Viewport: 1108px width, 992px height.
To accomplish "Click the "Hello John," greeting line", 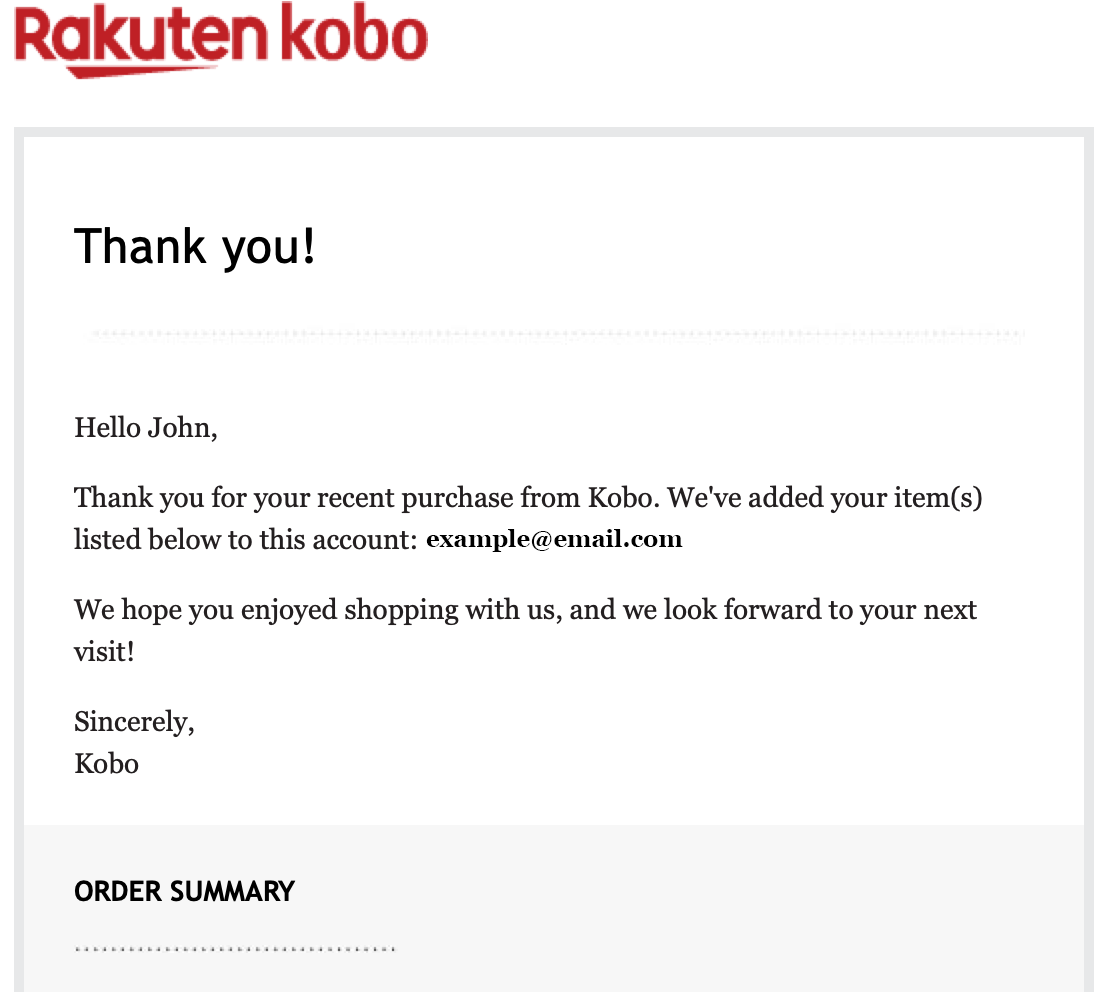I will [x=145, y=429].
